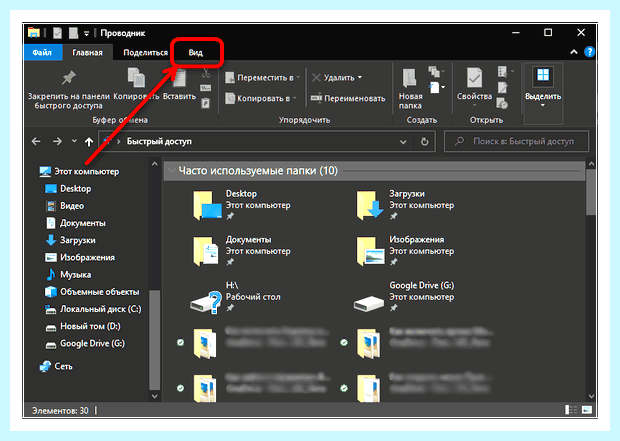Select Новый том (D:) in tree
Screen dimensions: 620x441
point(83,326)
